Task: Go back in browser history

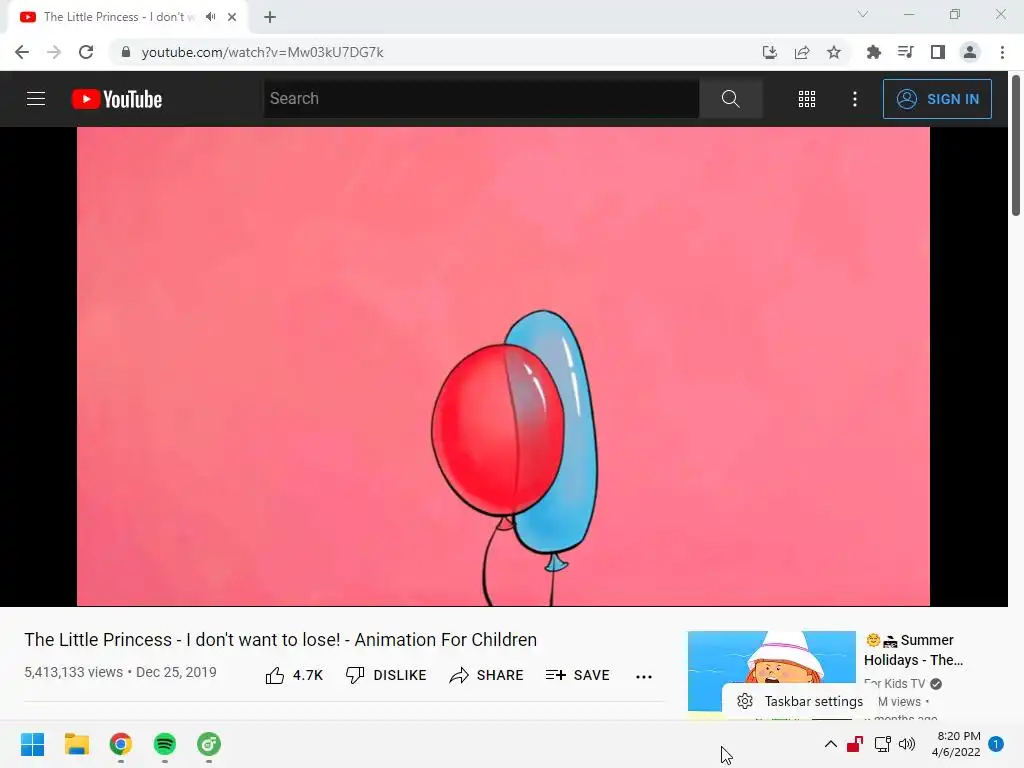Action: [x=22, y=52]
